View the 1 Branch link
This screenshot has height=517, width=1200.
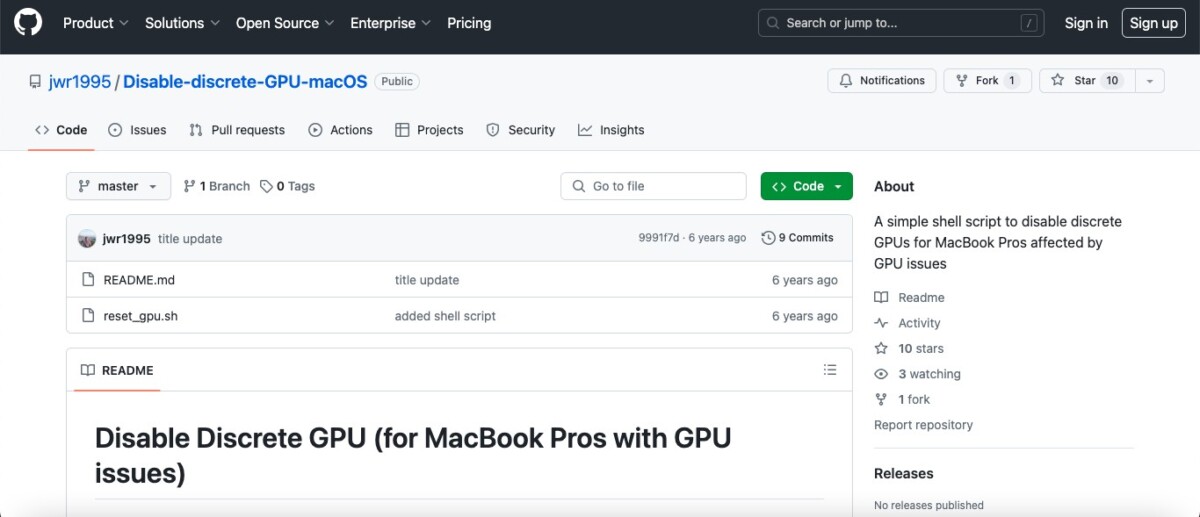217,186
